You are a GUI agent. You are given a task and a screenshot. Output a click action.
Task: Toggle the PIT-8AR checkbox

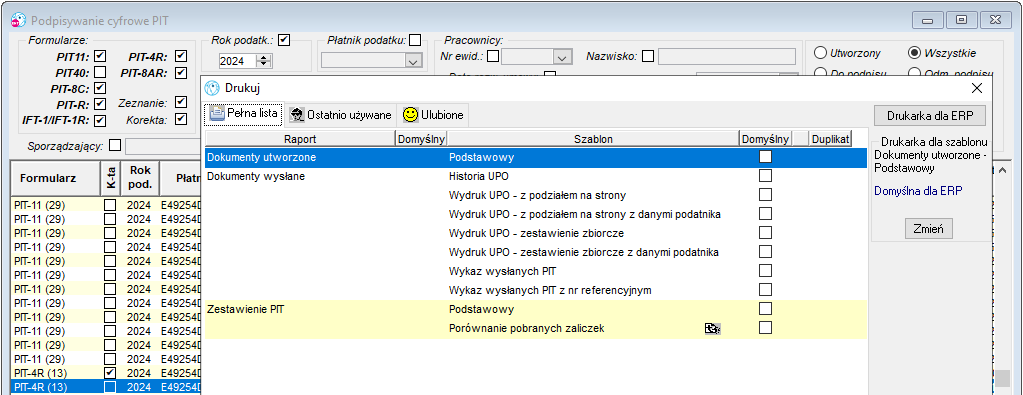181,72
